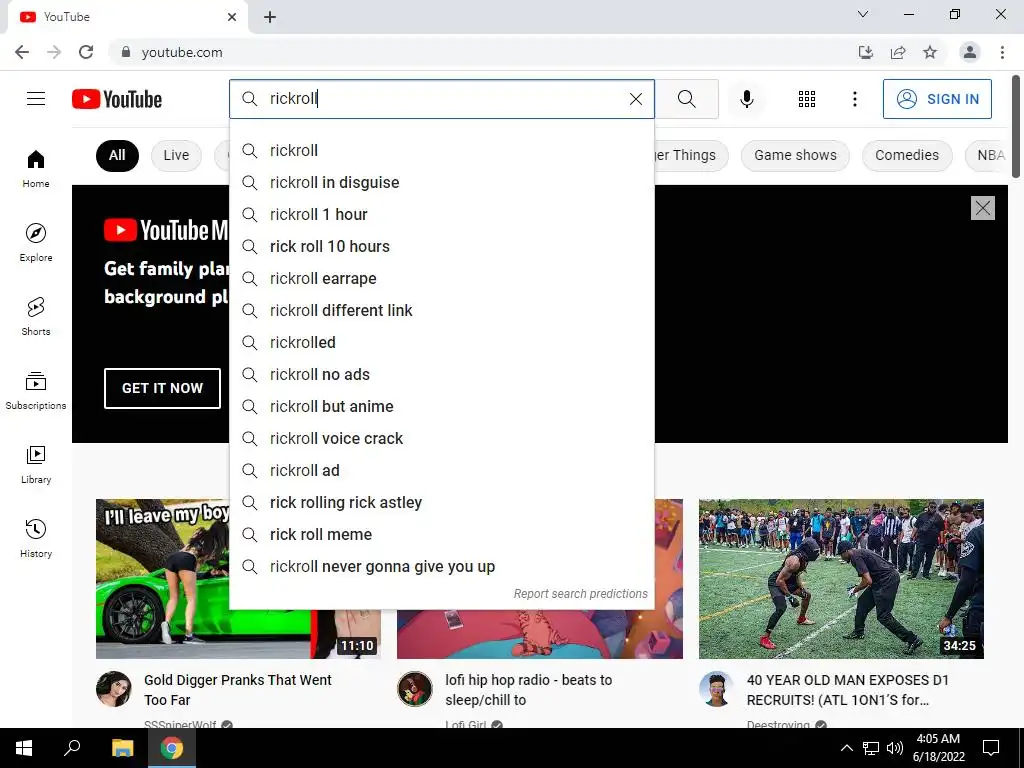
Task: Open the YouTube apps grid
Action: point(807,99)
